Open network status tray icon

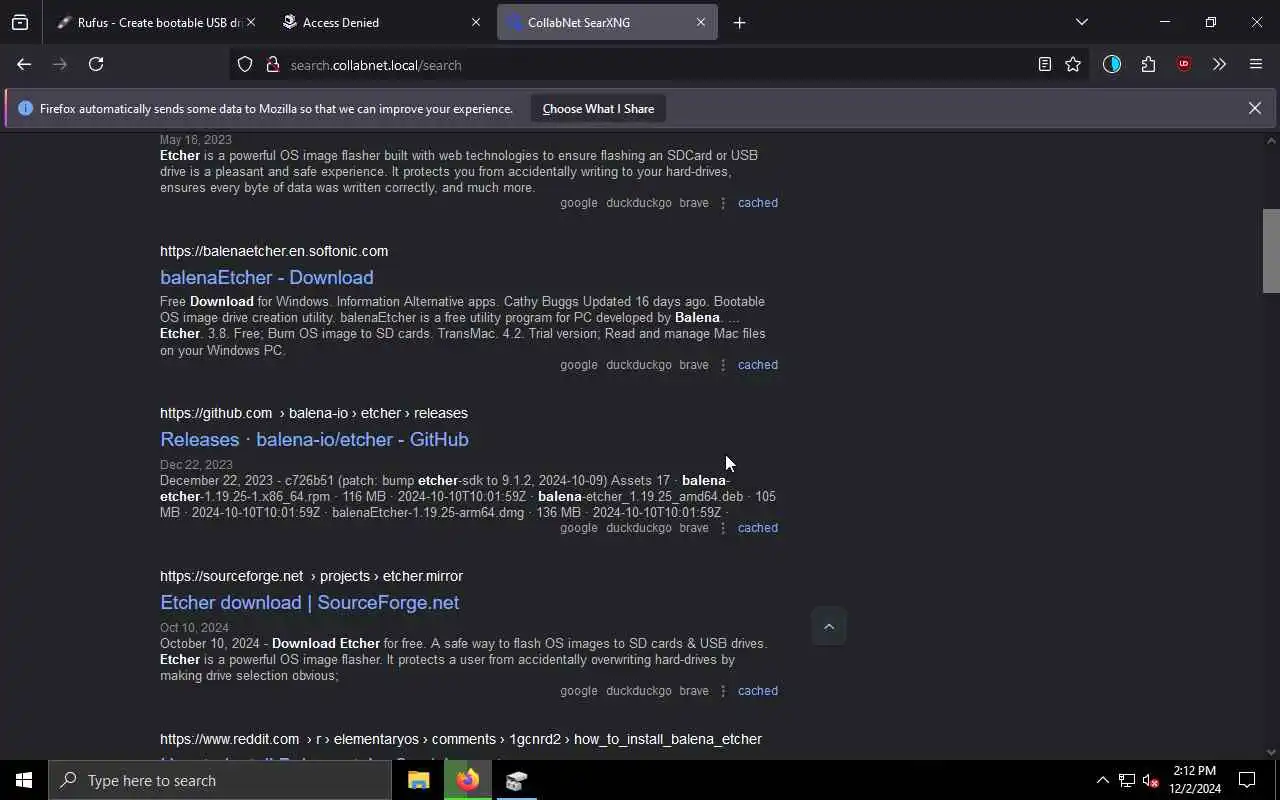pos(1126,780)
